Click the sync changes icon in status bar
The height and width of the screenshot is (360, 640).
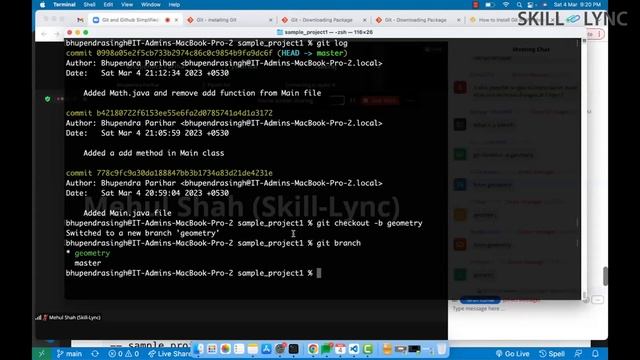click(95, 354)
